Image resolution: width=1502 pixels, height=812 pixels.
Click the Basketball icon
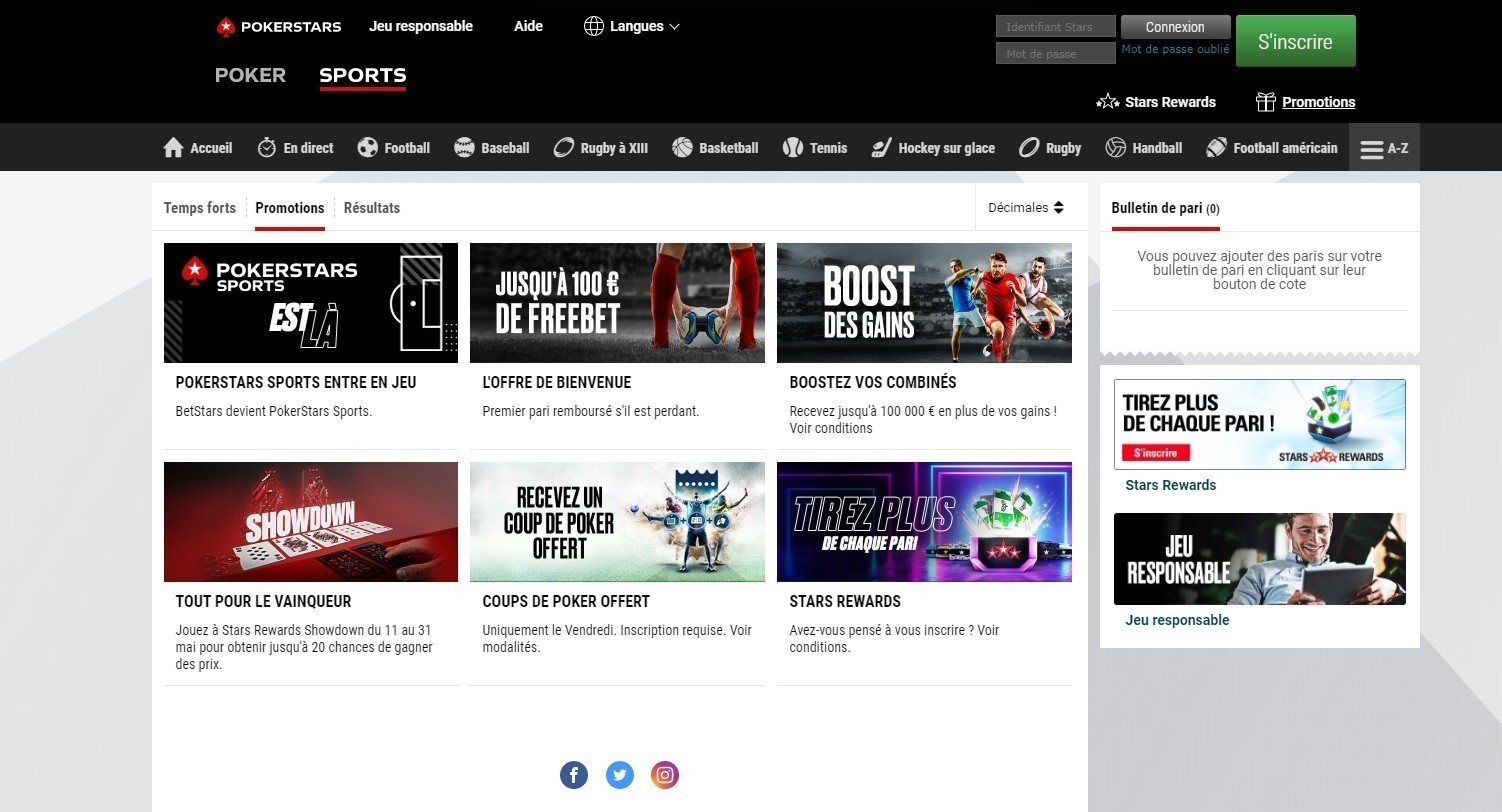[682, 148]
